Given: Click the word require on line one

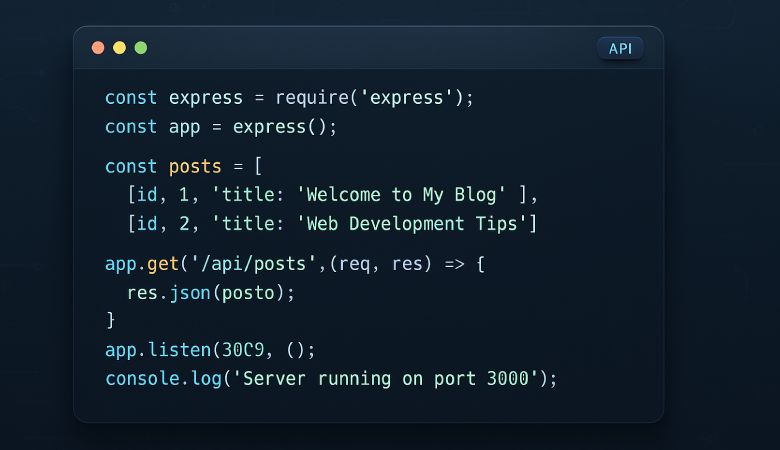Looking at the screenshot, I should (312, 97).
